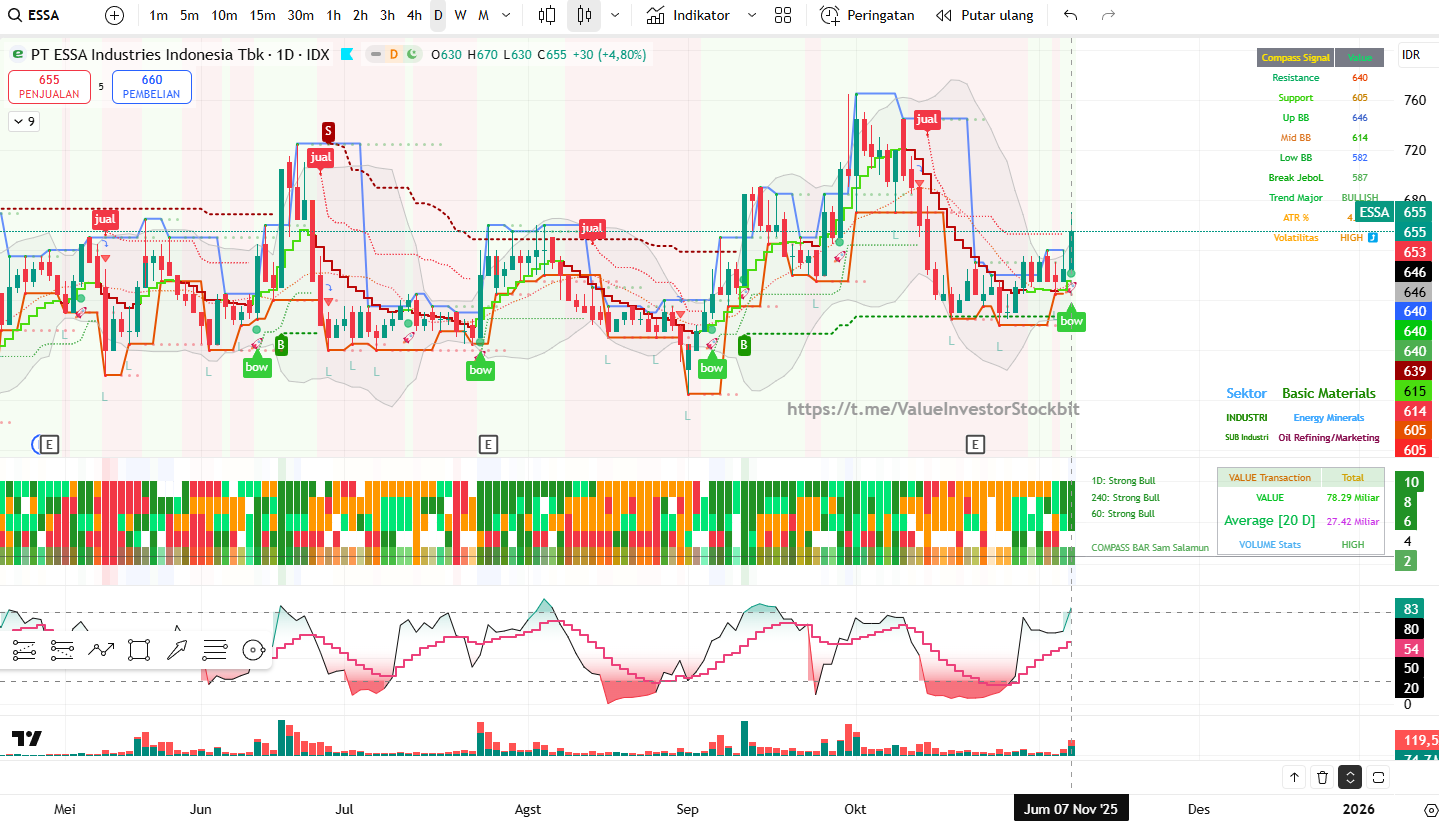Set chart interval to 2h
The width and height of the screenshot is (1439, 826).
(x=360, y=15)
